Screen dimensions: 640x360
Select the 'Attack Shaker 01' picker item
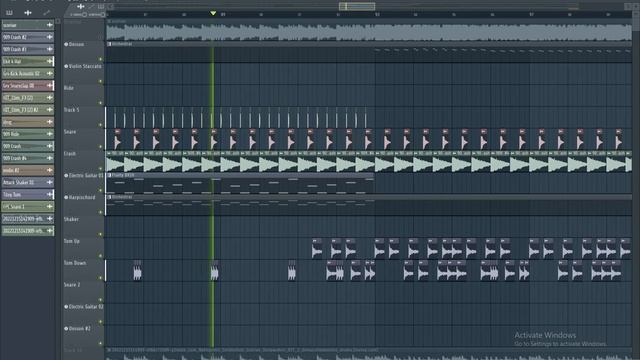pos(28,182)
